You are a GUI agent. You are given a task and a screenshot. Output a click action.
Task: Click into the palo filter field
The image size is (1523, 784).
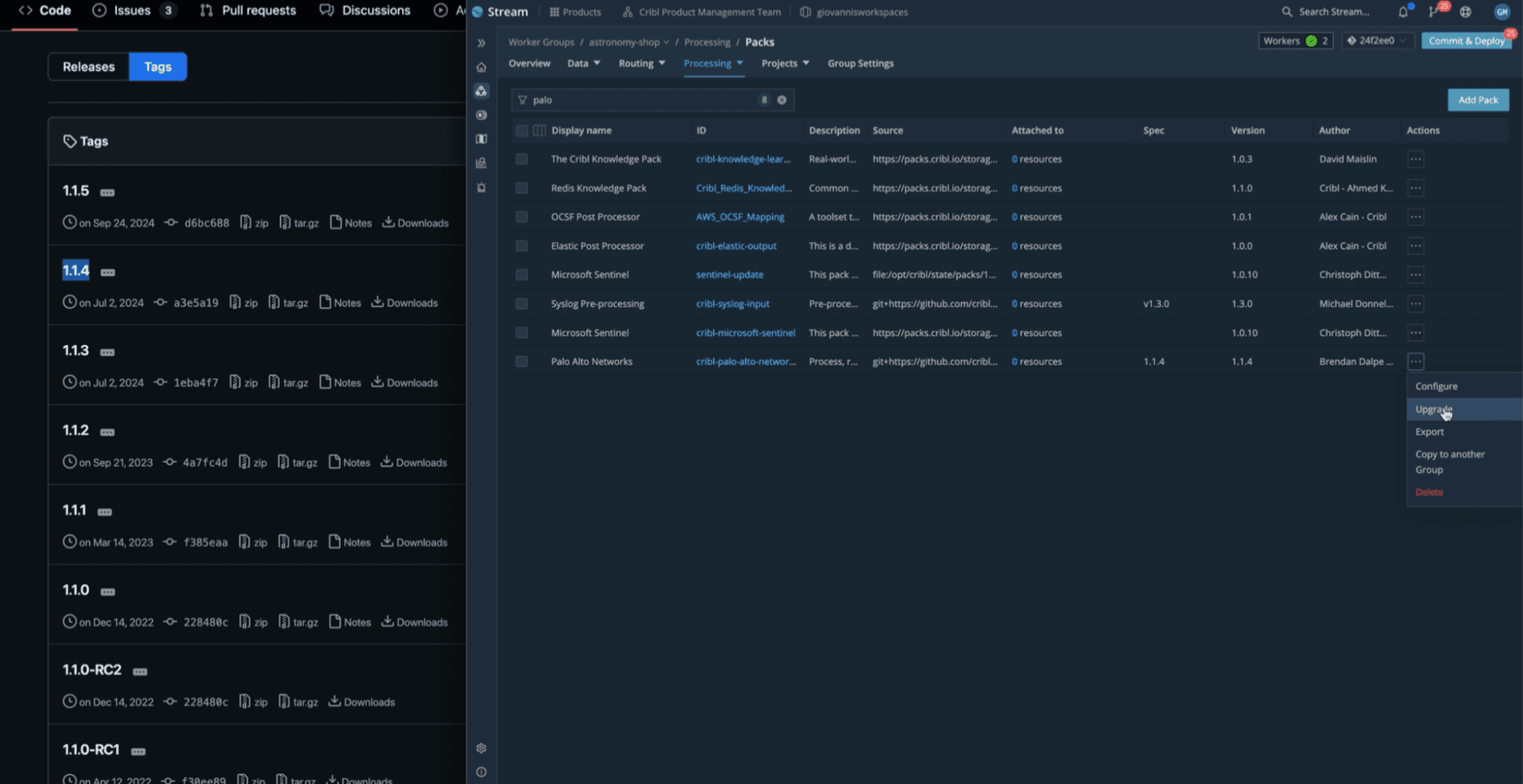click(x=642, y=100)
